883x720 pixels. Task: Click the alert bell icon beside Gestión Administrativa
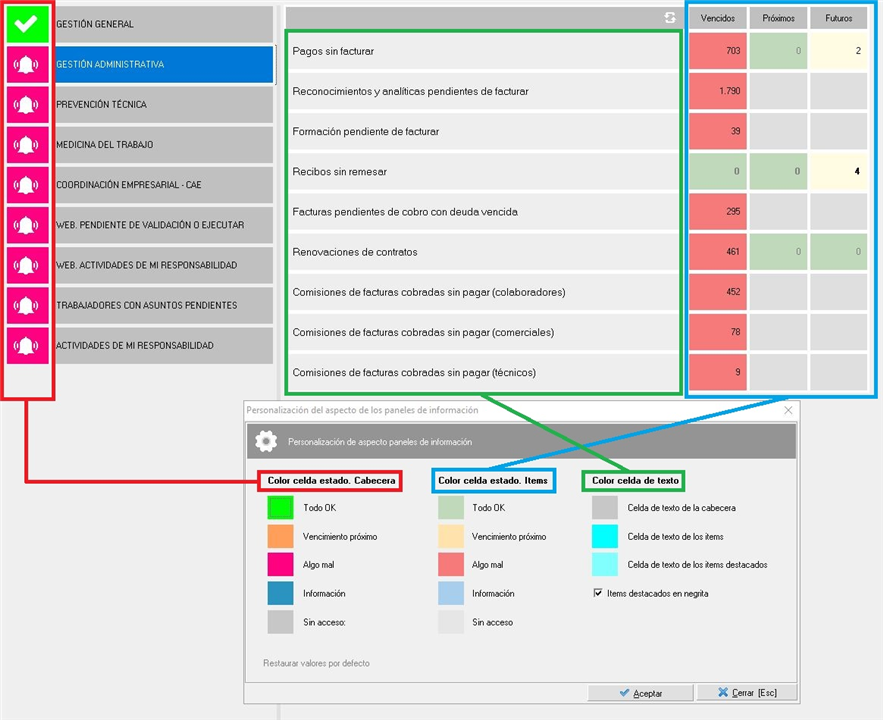[x=28, y=64]
